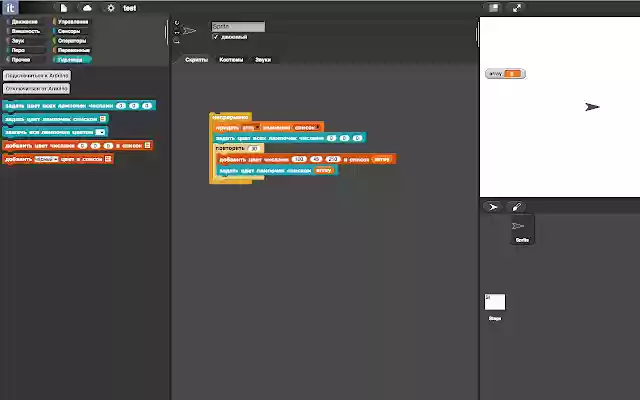Select the Stage thumbnail in corral
Viewport: 640px width, 400px height.
tap(495, 303)
